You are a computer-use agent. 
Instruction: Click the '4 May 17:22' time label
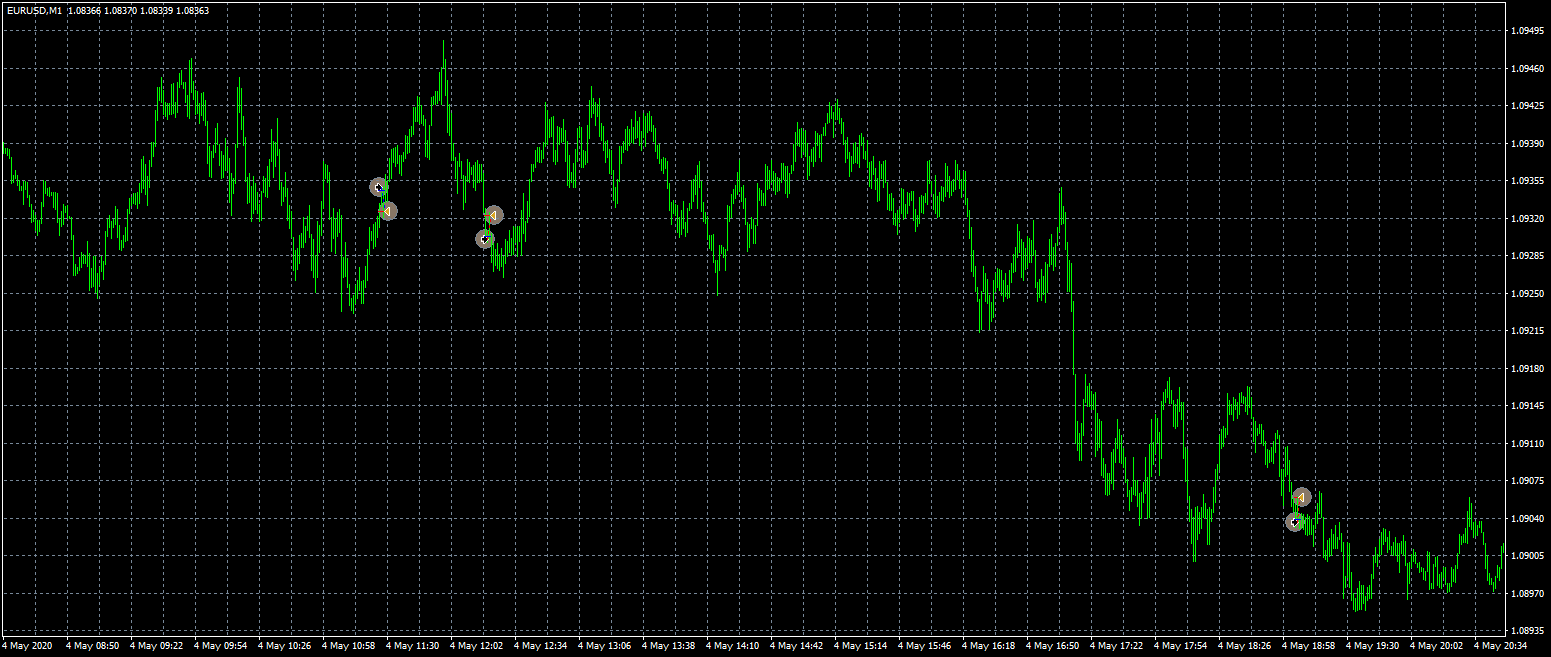tap(1117, 647)
